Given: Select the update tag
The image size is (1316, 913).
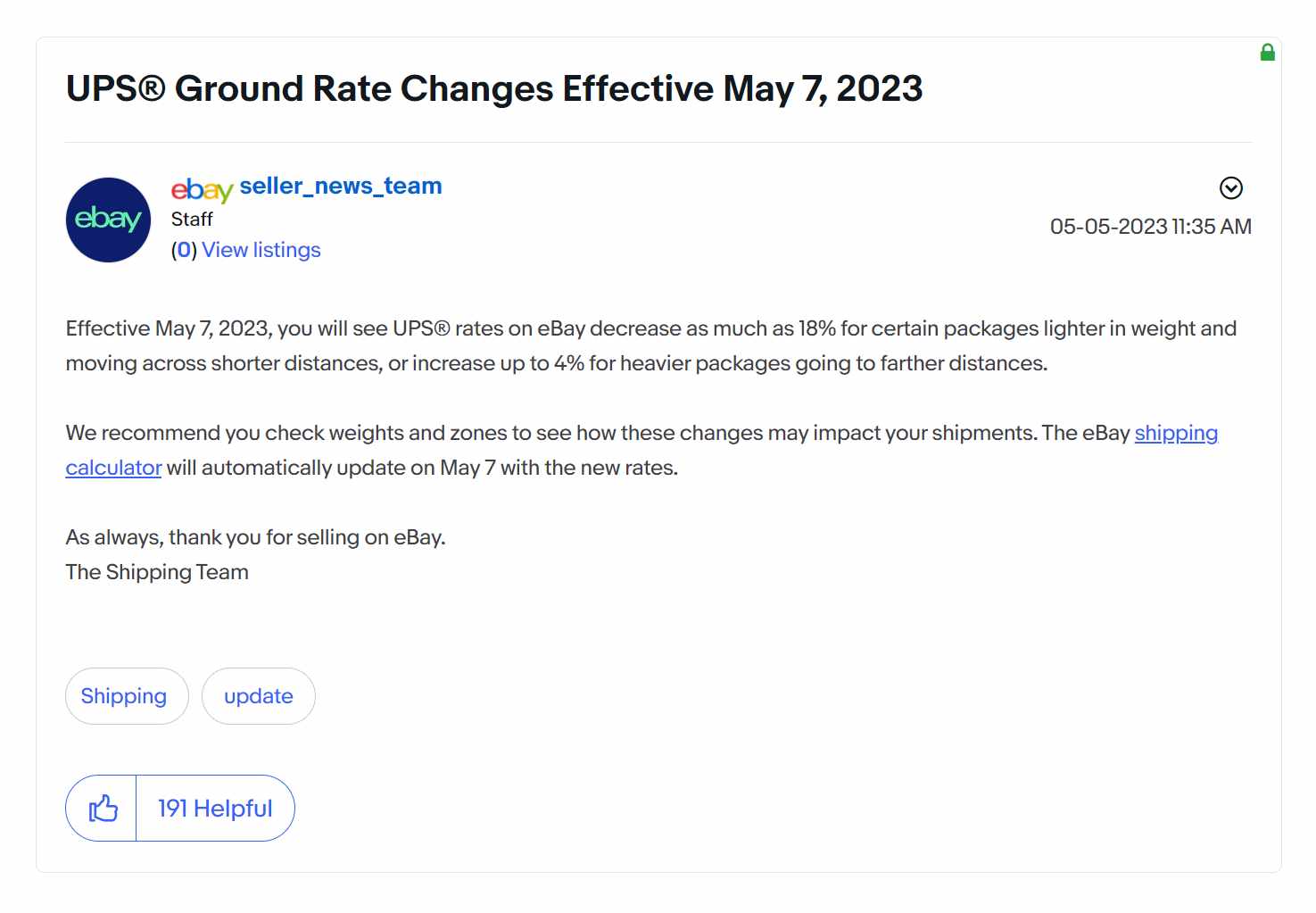Looking at the screenshot, I should (259, 696).
